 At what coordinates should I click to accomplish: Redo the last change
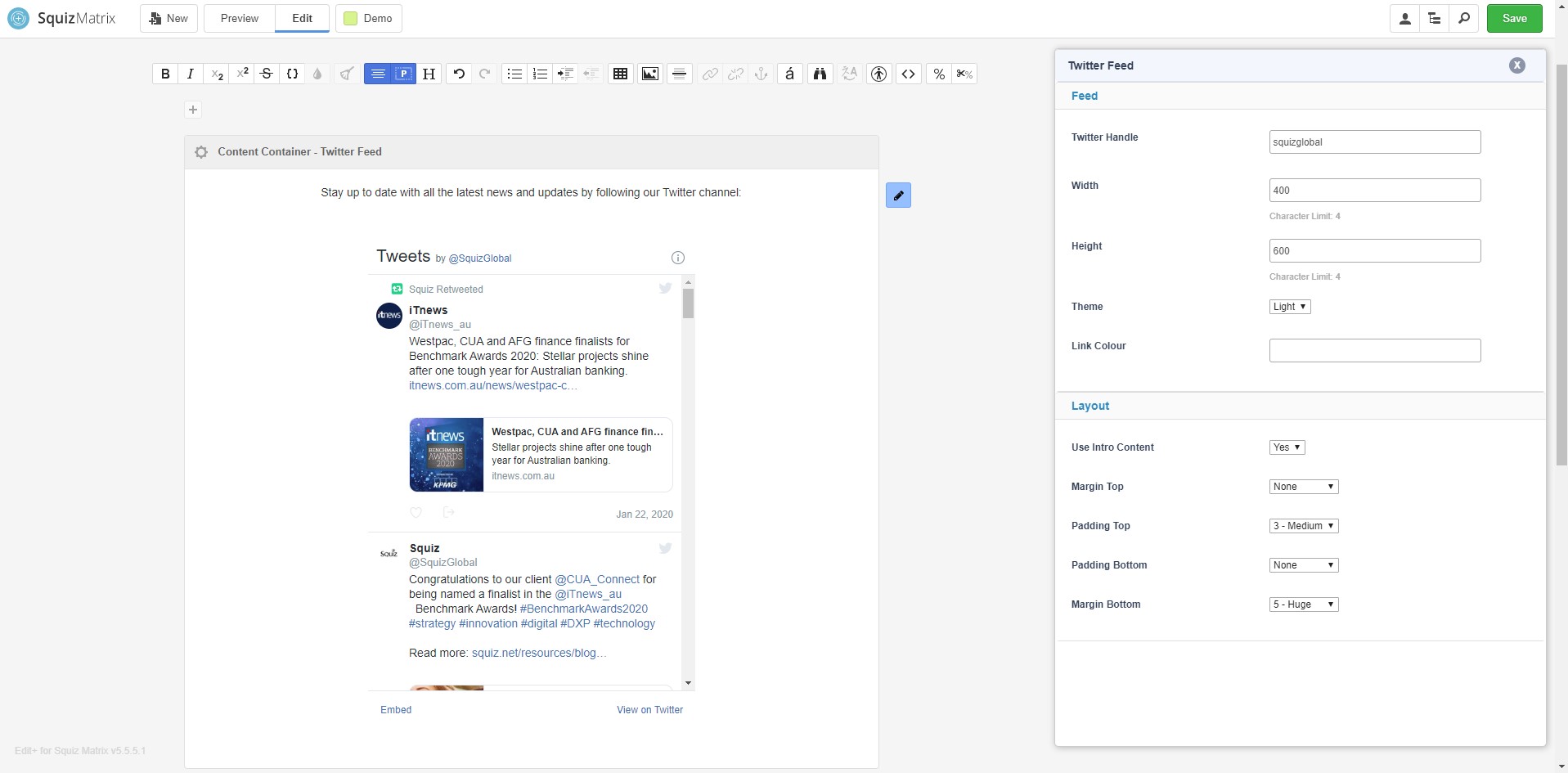pos(484,74)
